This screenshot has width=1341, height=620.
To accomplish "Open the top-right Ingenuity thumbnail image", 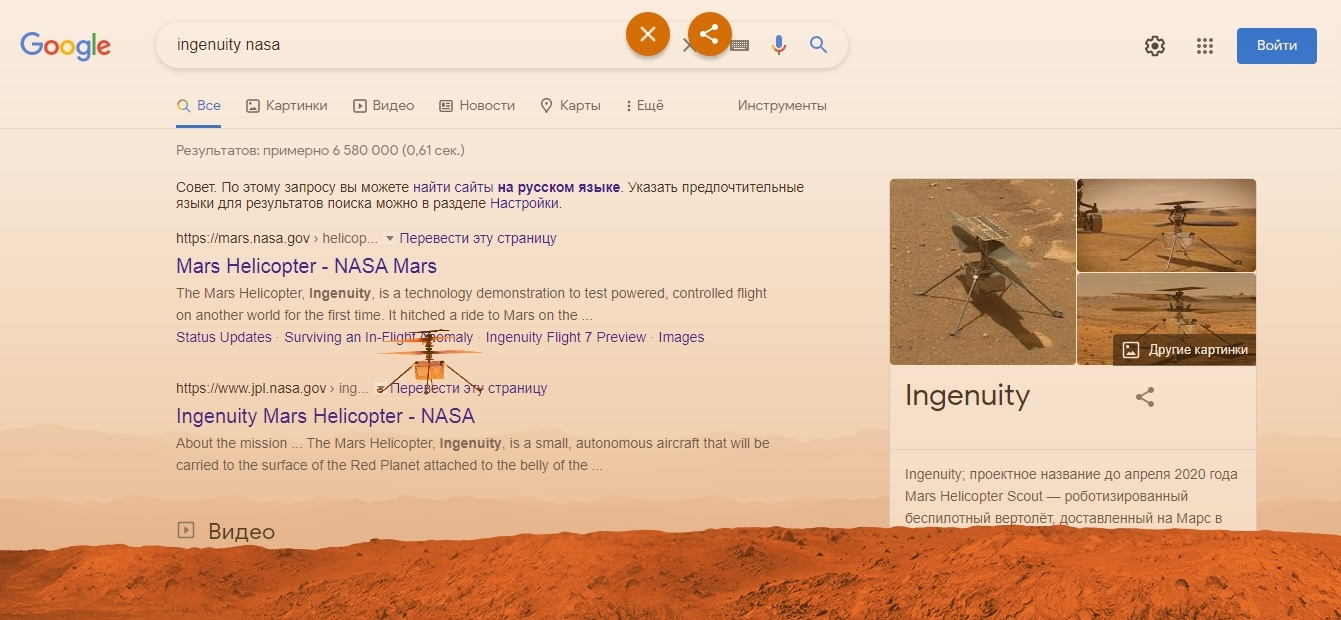I will [x=1166, y=225].
